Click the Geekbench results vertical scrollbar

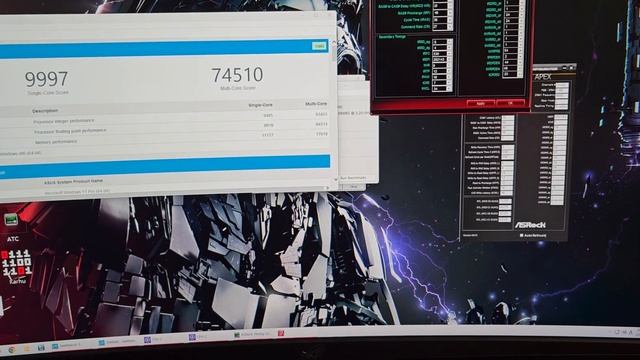pyautogui.click(x=334, y=110)
